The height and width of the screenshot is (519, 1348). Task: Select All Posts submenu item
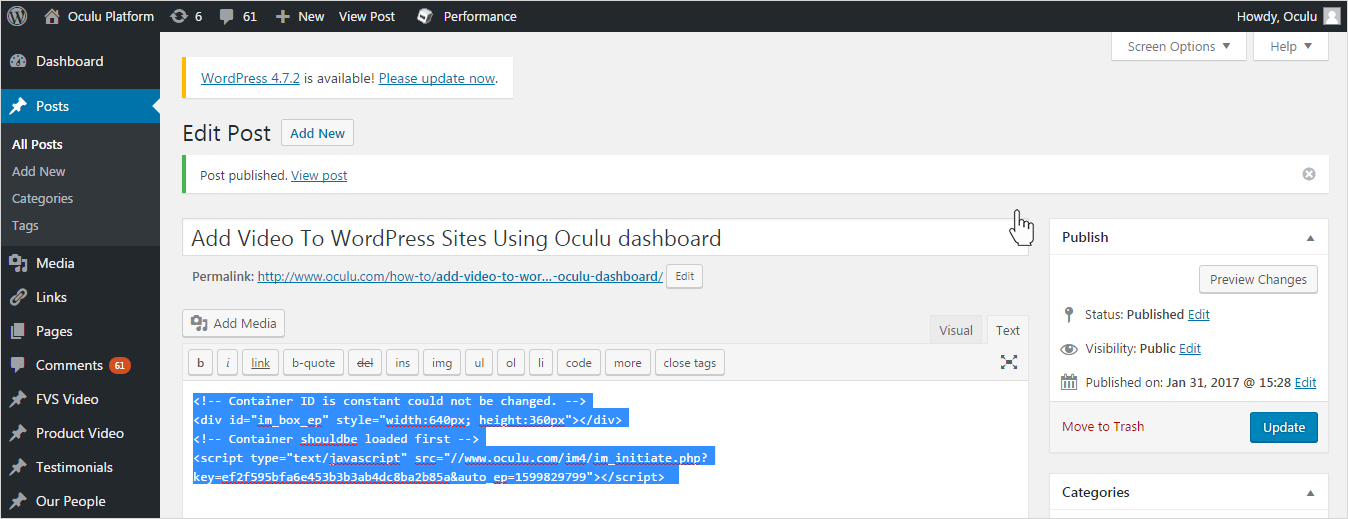coord(37,144)
